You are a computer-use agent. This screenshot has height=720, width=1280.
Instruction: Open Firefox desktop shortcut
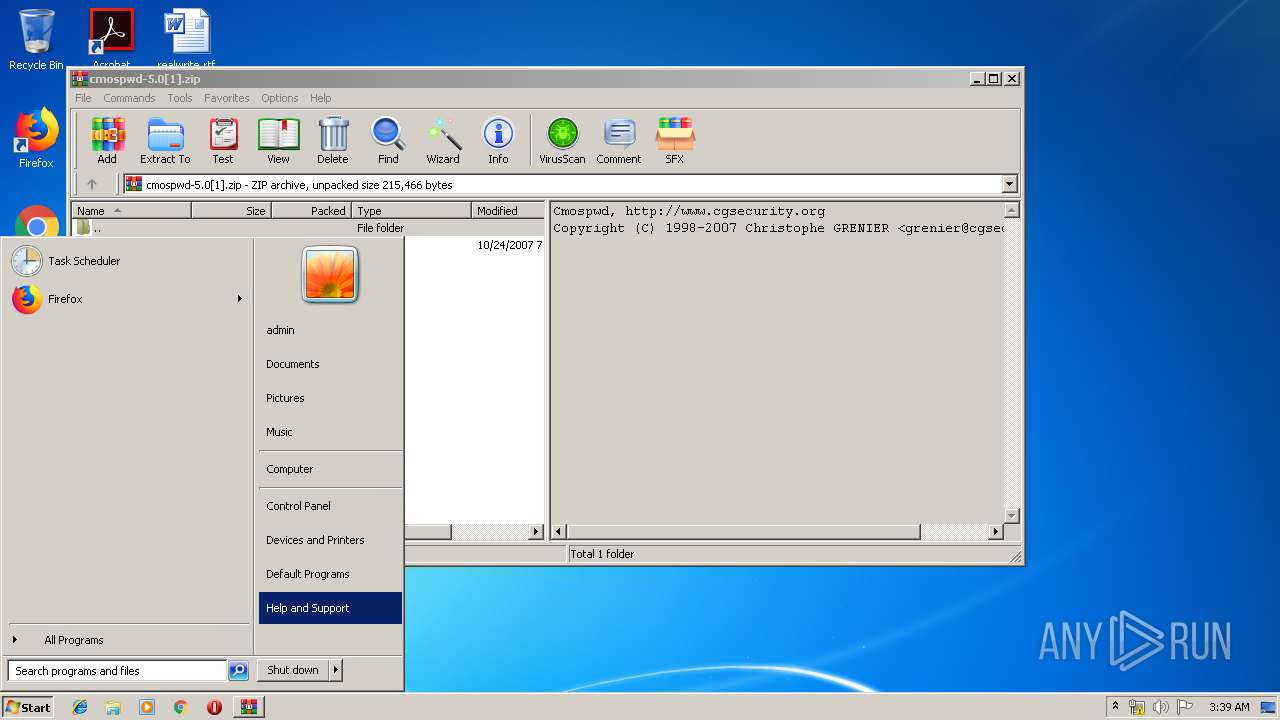click(x=36, y=138)
